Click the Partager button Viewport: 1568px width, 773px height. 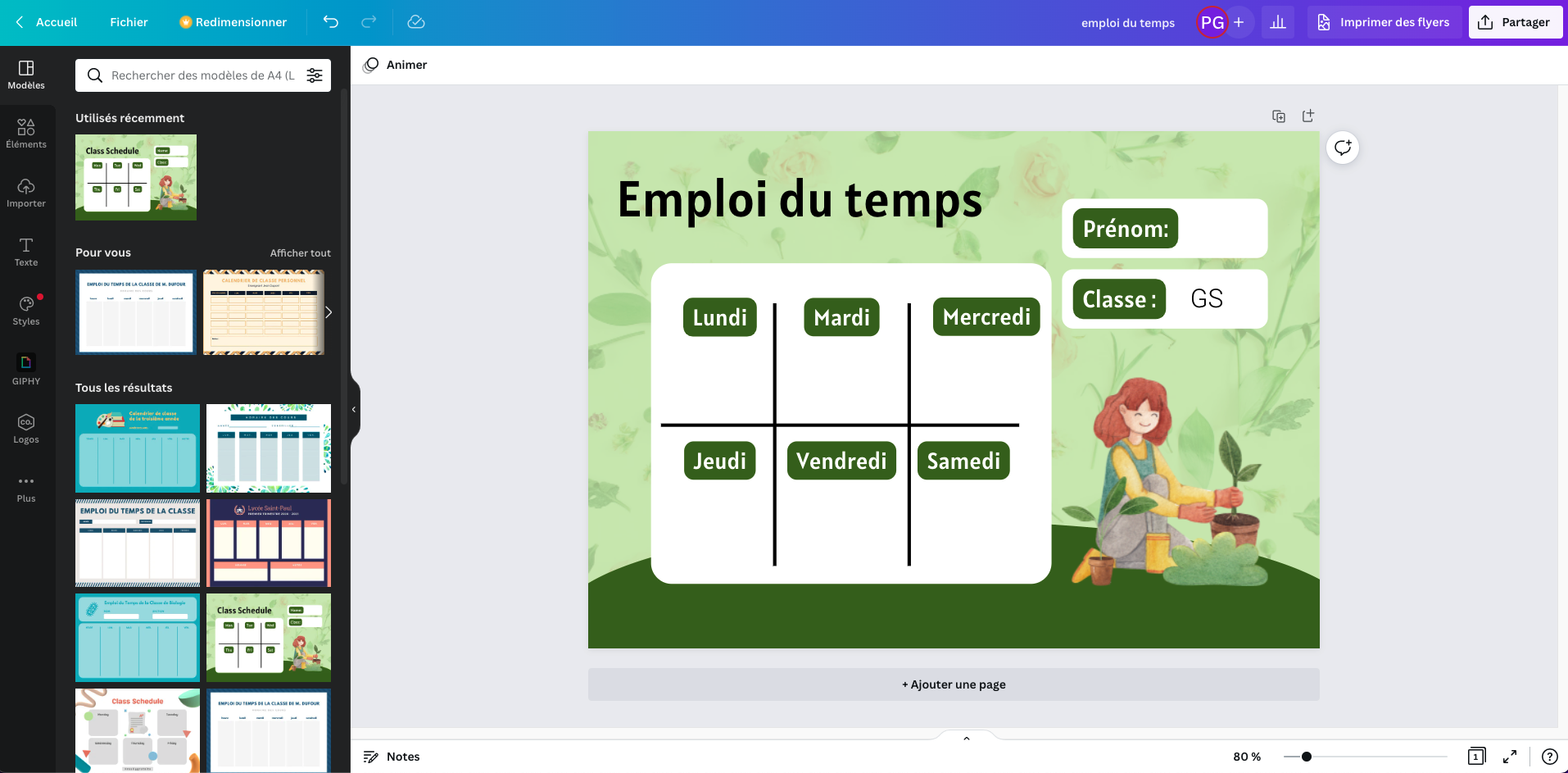[1514, 22]
